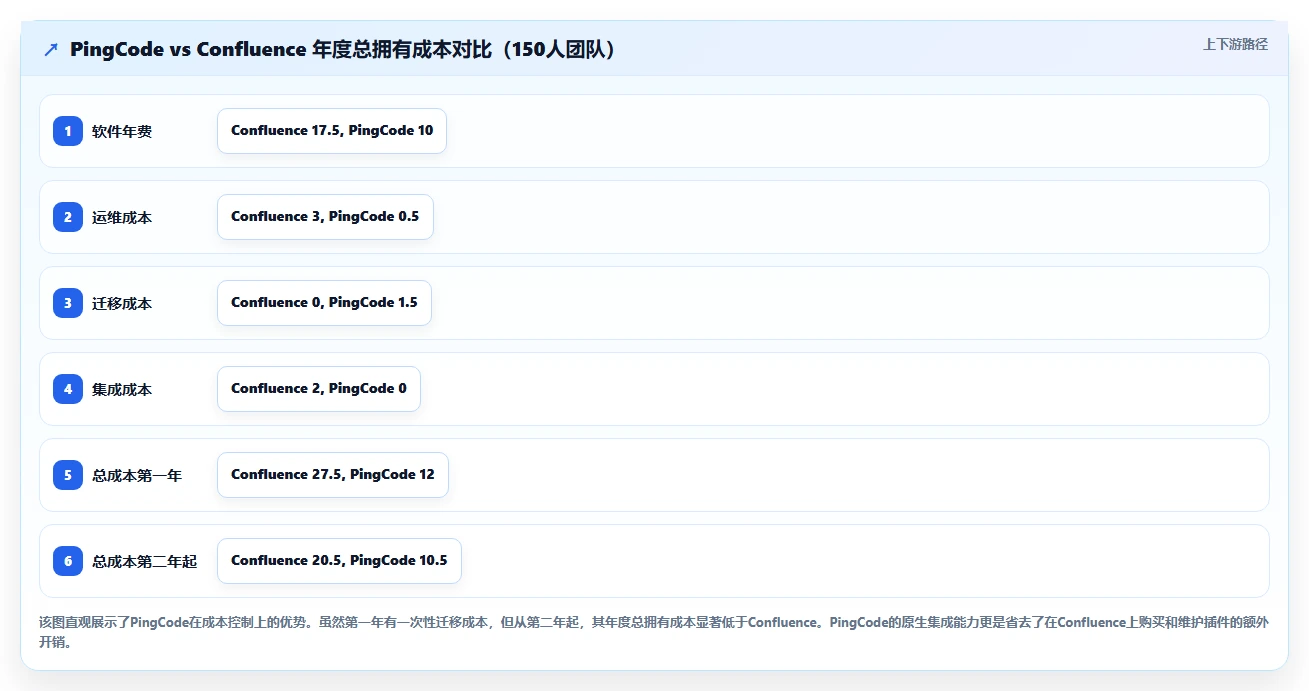Select step badge number 5
The height and width of the screenshot is (691, 1309).
click(68, 475)
